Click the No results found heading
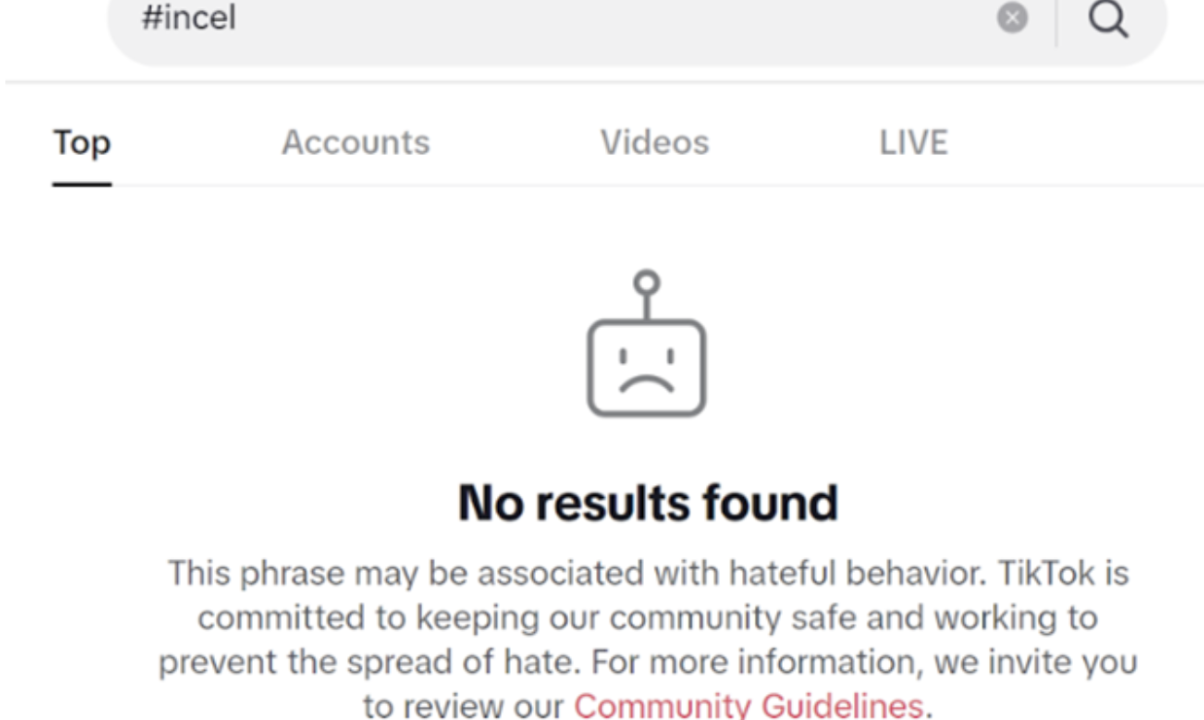This screenshot has height=720, width=1204. click(x=647, y=502)
